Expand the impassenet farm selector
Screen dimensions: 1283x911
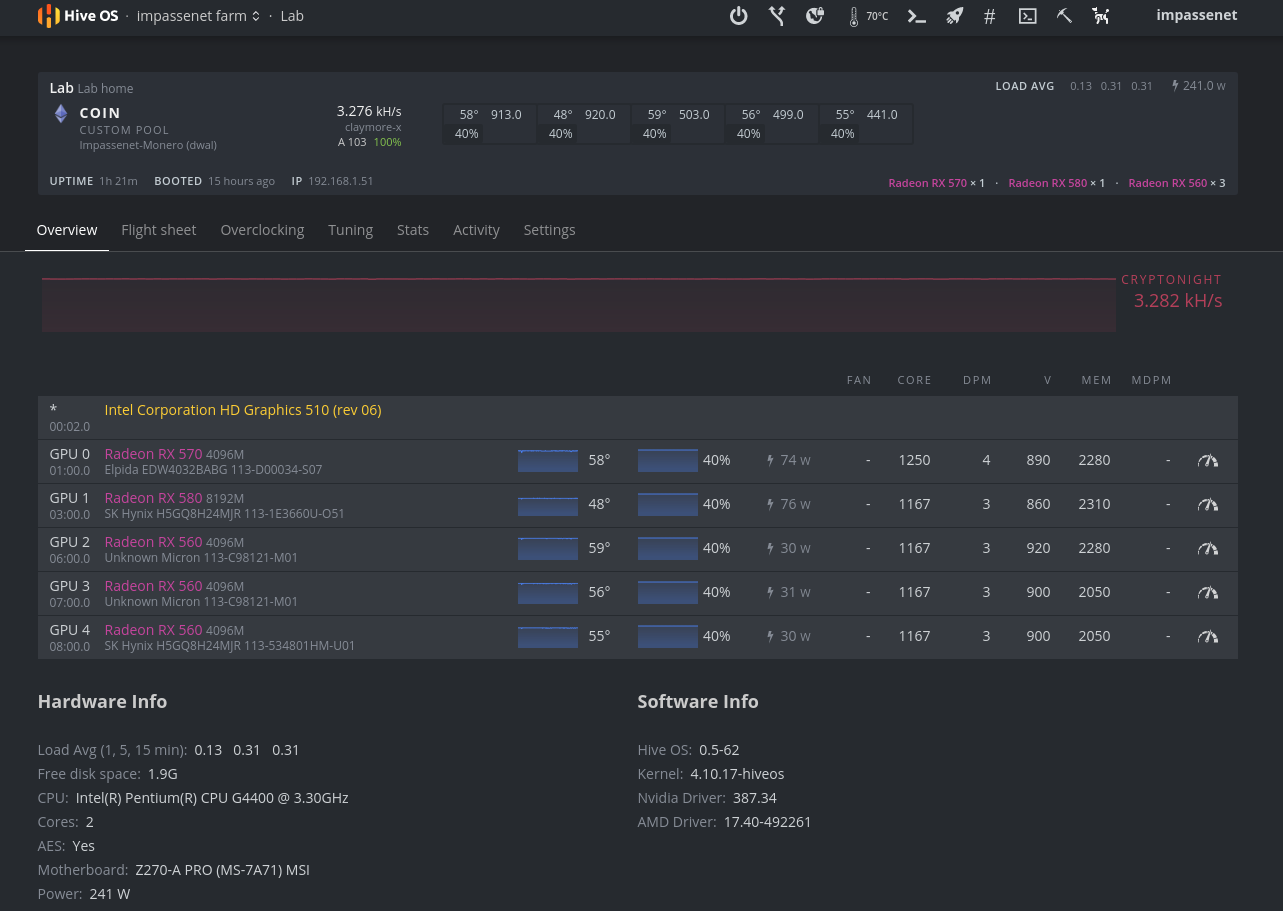198,16
